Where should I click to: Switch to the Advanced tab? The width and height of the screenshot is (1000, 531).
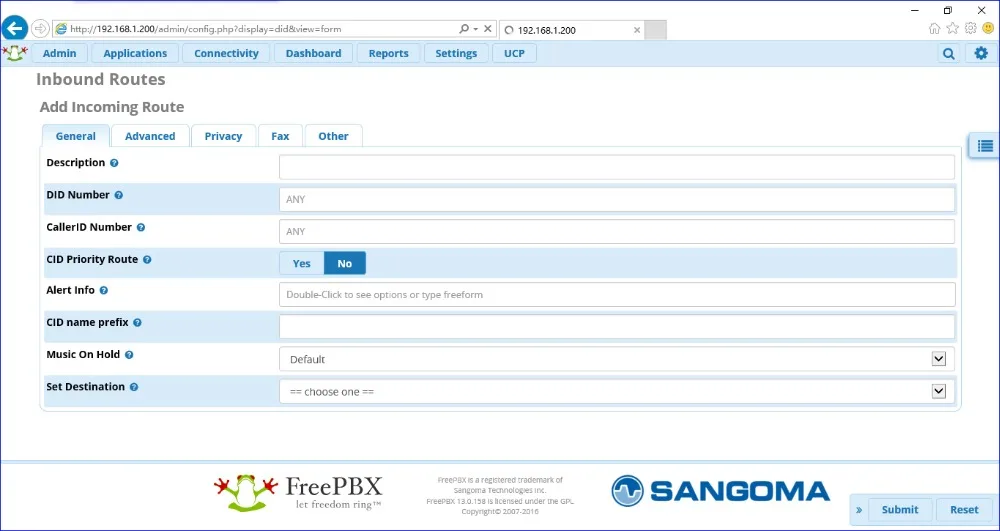(x=150, y=136)
